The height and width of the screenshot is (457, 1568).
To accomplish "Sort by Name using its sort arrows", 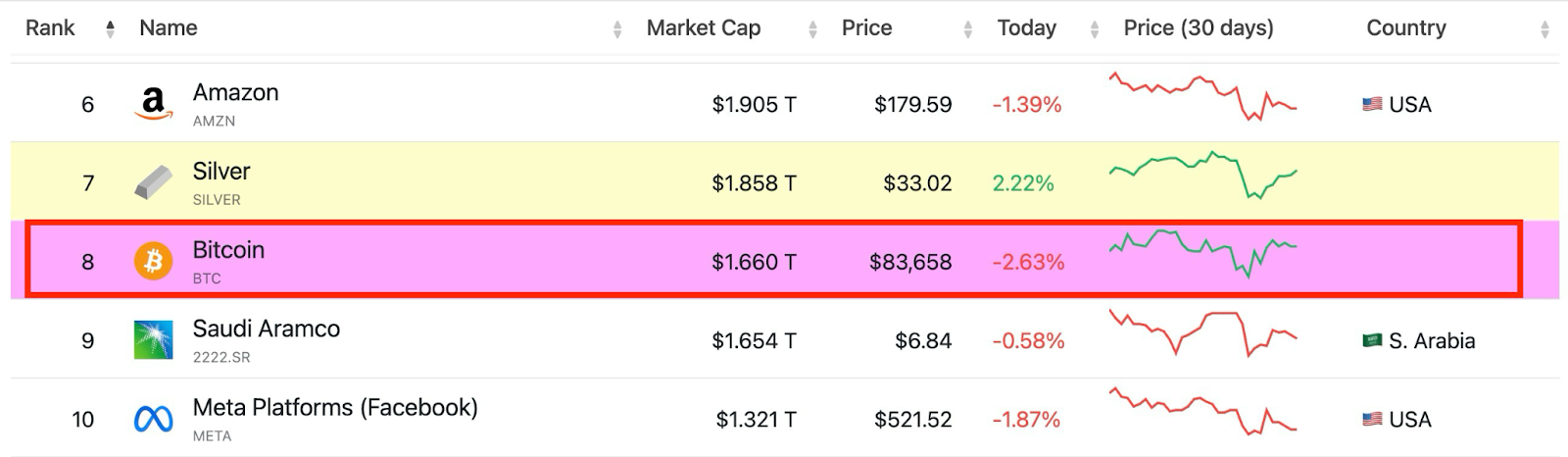I will (617, 29).
